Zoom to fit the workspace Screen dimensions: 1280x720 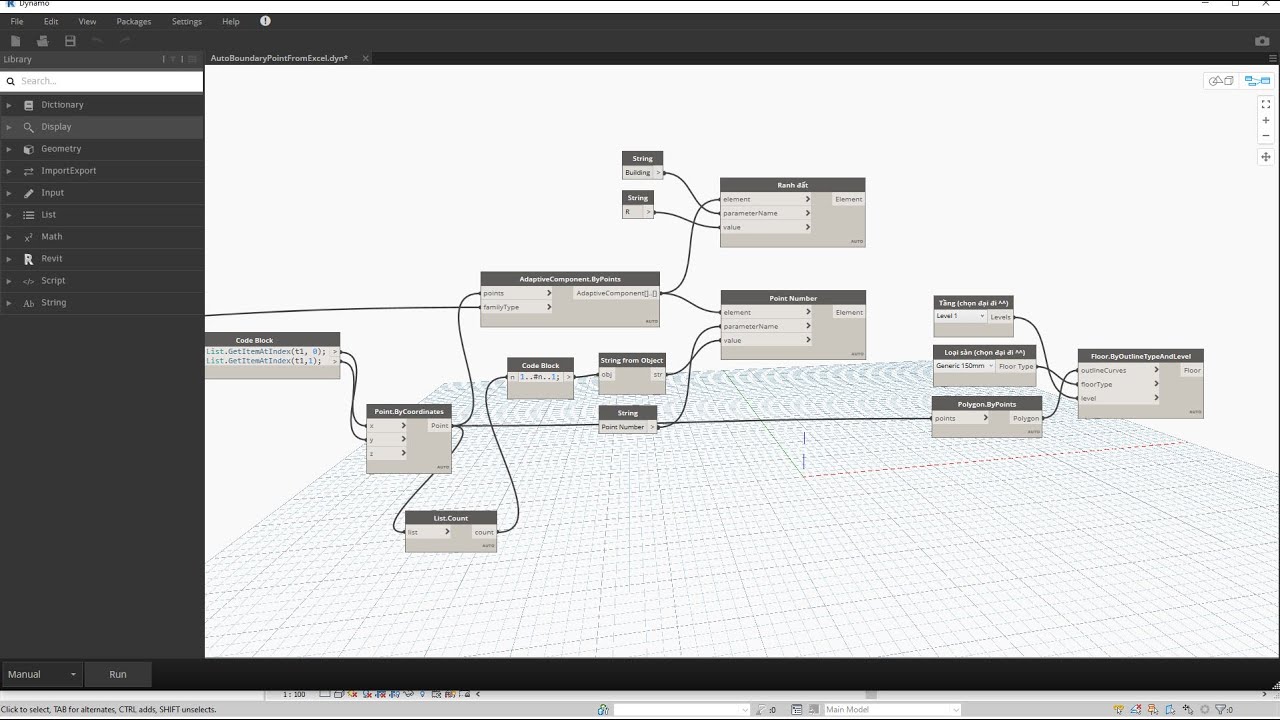[1265, 104]
